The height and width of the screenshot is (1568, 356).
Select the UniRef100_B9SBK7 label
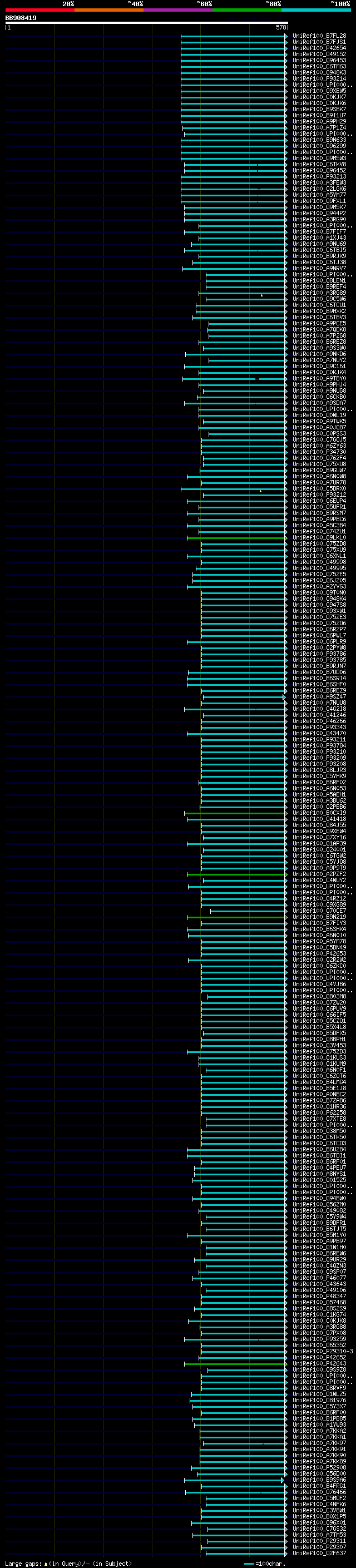pyautogui.click(x=319, y=110)
